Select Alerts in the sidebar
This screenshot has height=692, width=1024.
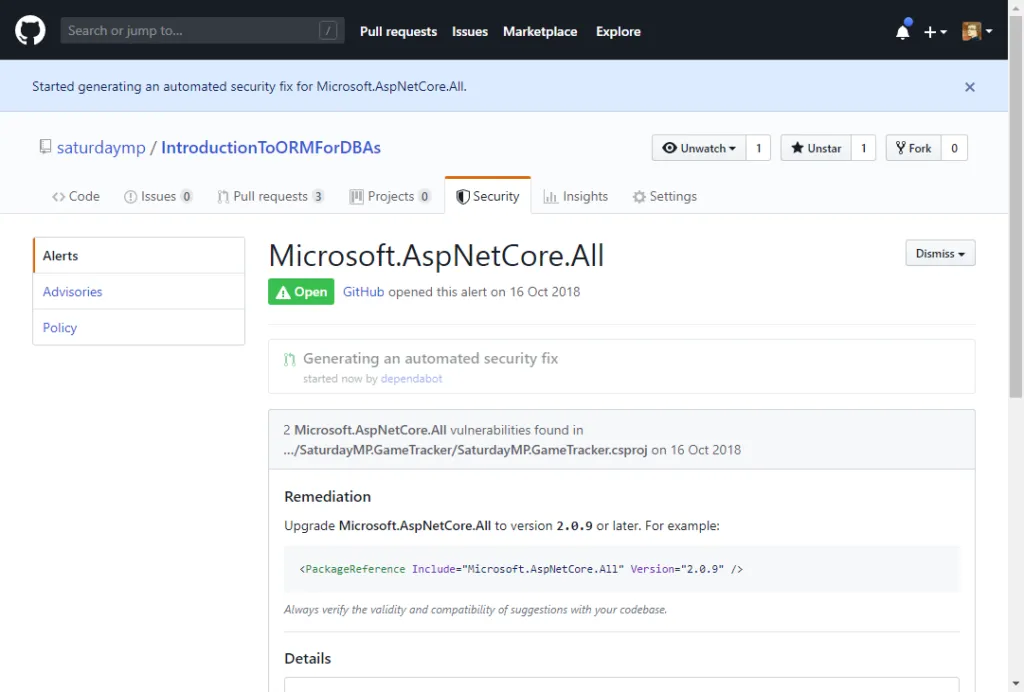(138, 256)
